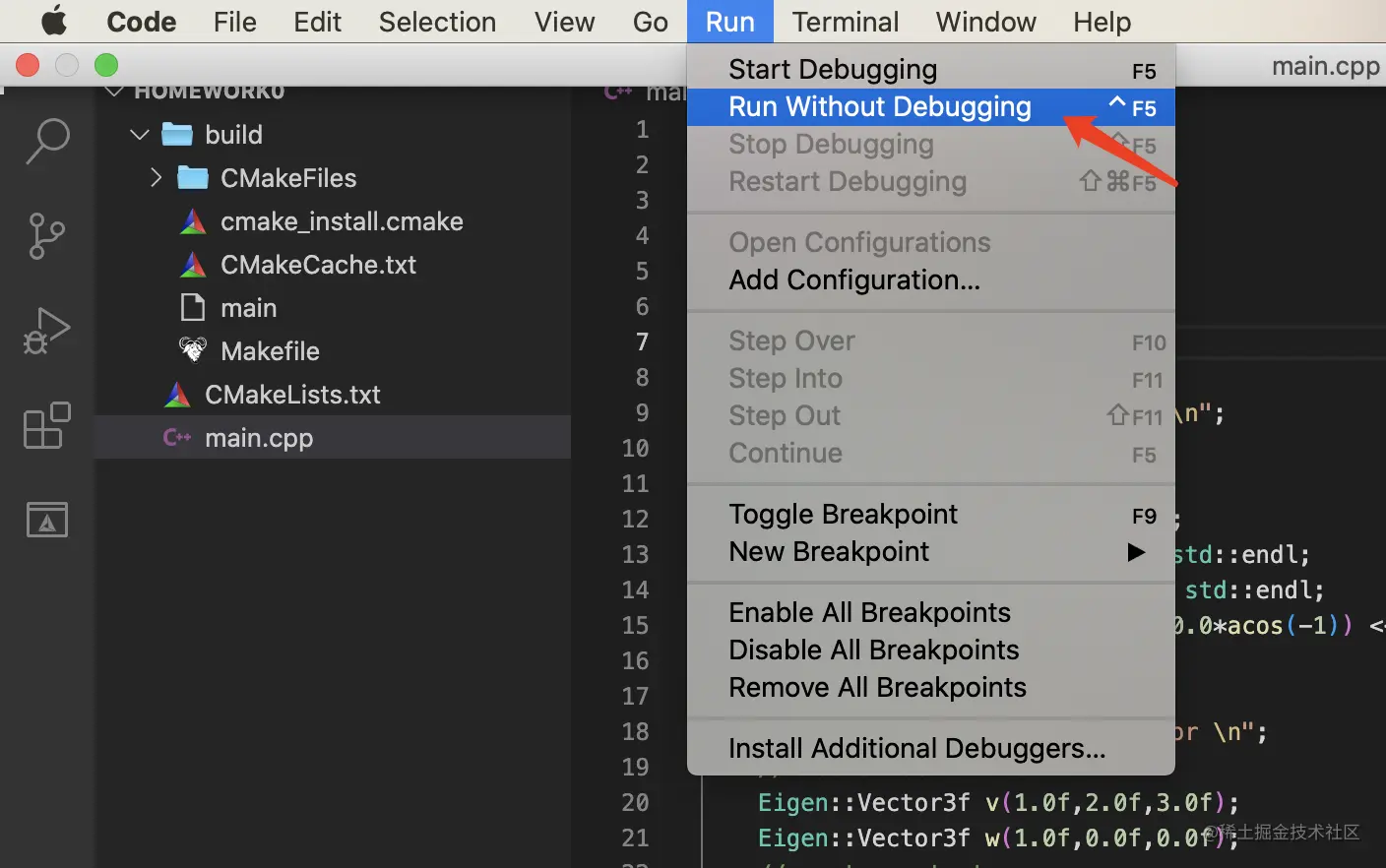Open the CMake project outline icon
This screenshot has width=1386, height=868.
tap(46, 520)
